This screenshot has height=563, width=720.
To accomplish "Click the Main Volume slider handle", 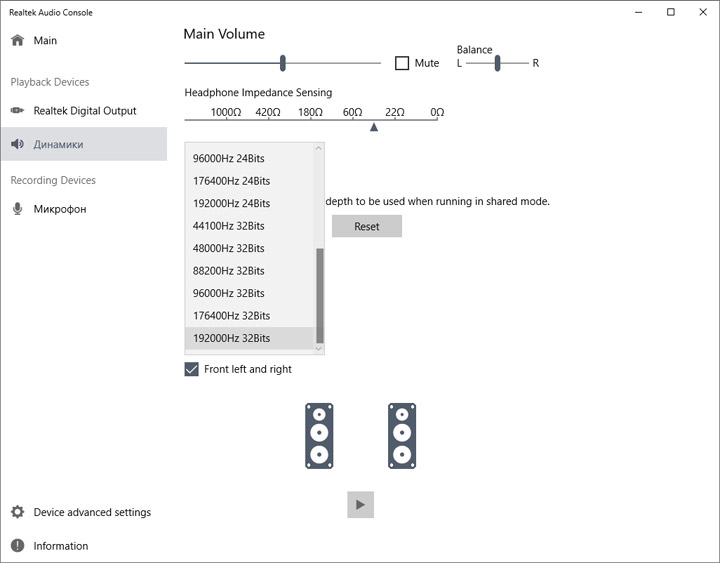I will [283, 63].
